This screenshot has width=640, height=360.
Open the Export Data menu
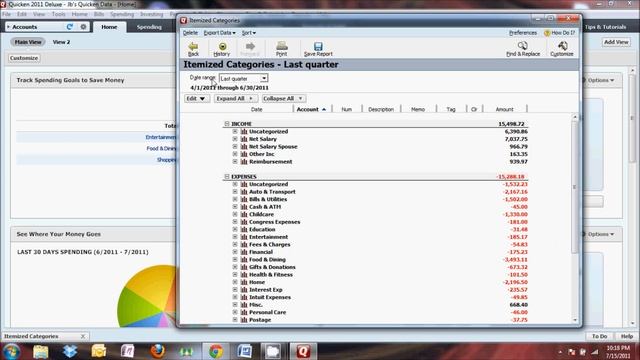(220, 33)
